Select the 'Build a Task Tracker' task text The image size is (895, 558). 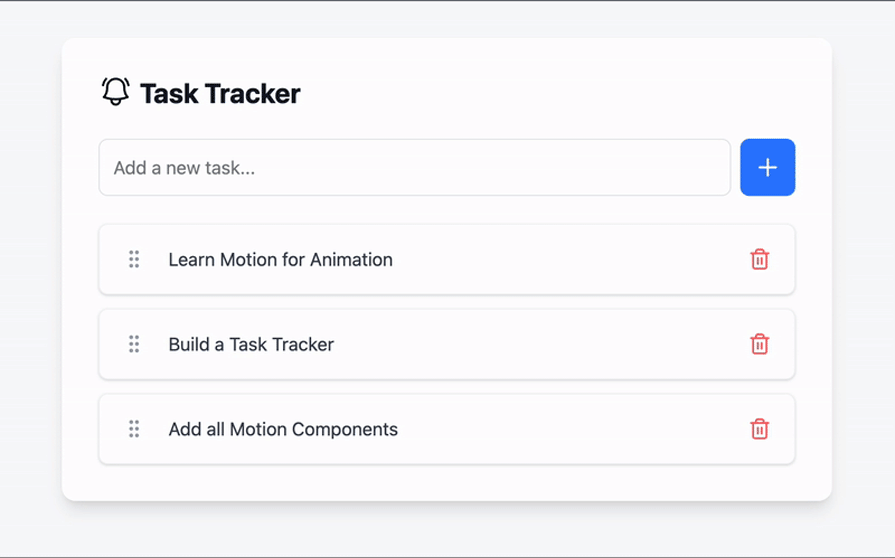[251, 344]
